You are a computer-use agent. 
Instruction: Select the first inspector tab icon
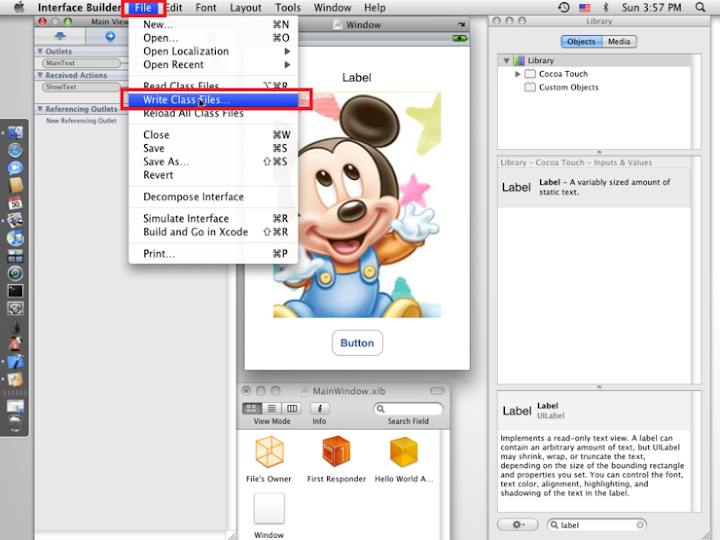(60, 36)
